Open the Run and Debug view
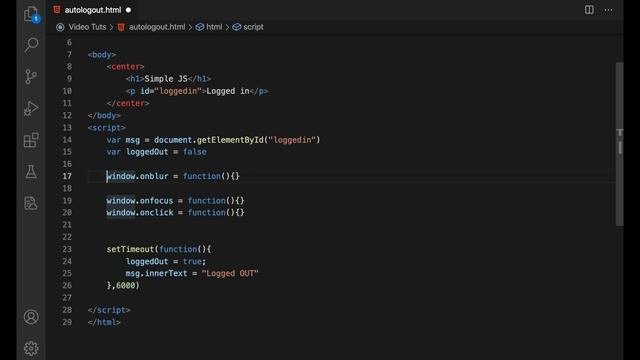 pos(31,108)
